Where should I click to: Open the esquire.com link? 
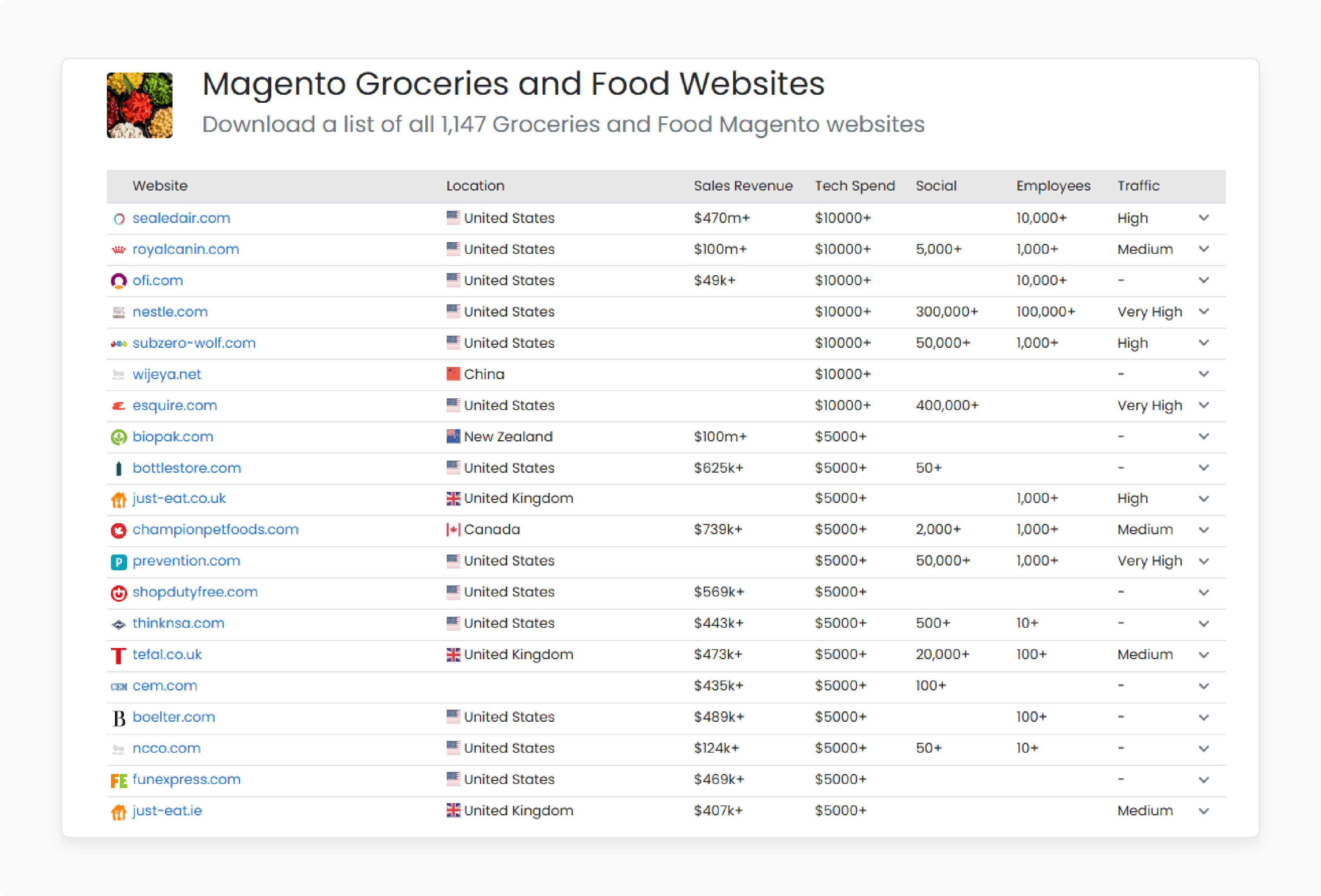pos(174,406)
